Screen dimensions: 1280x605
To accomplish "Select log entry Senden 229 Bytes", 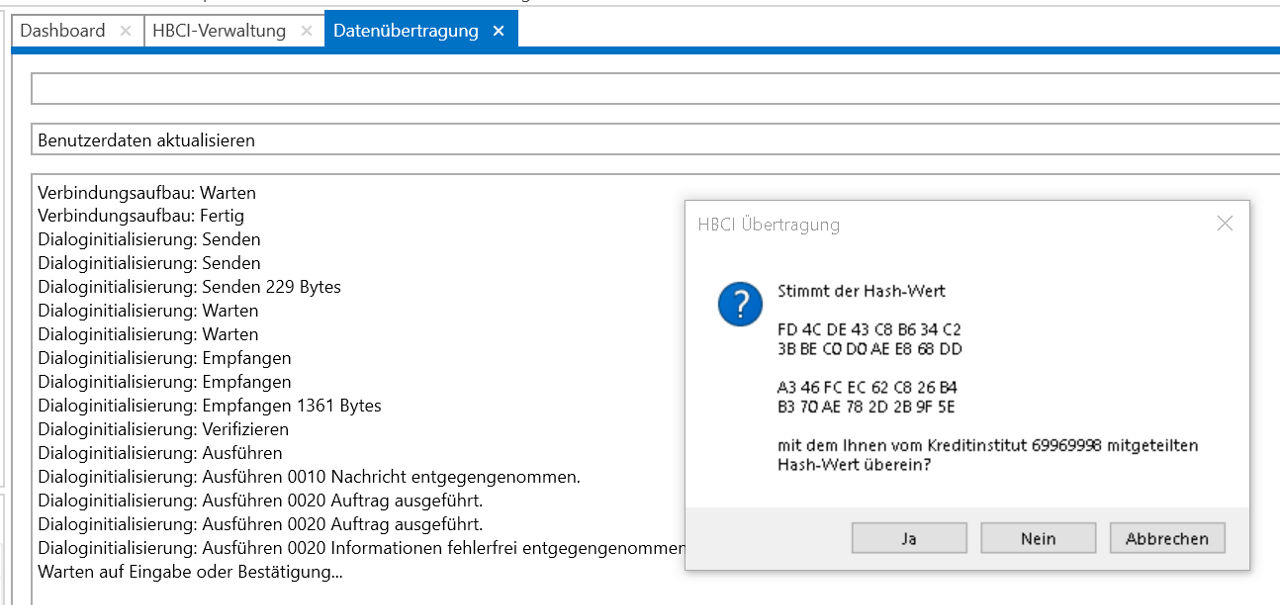I will point(189,287).
